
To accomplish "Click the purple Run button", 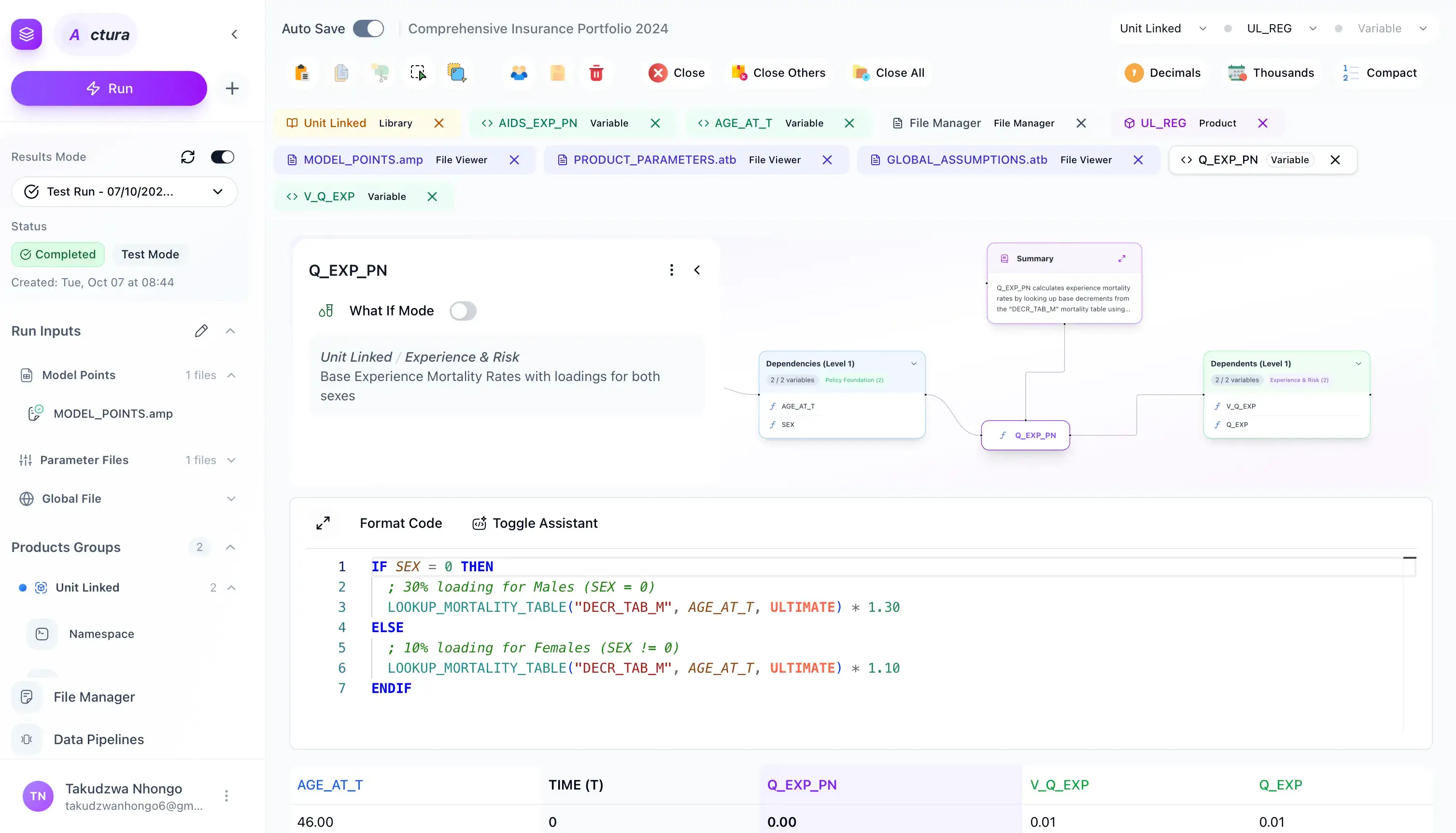I will (x=109, y=89).
